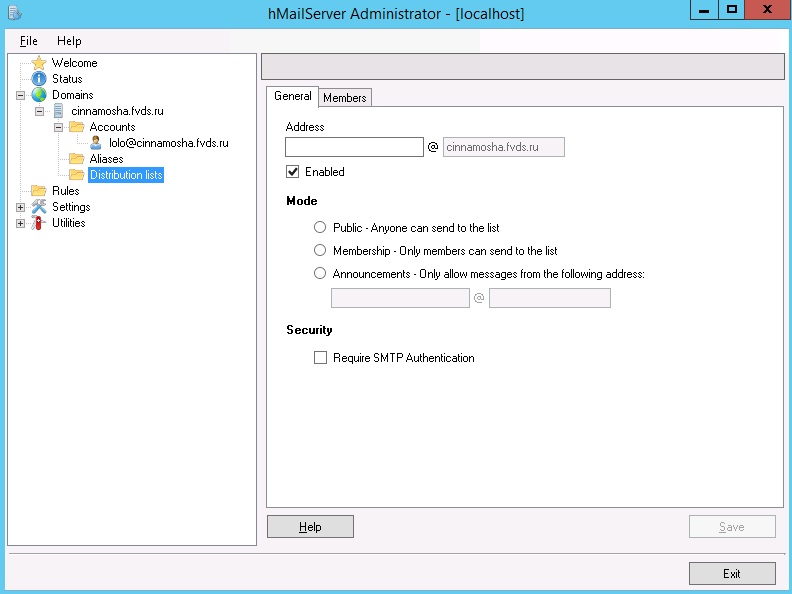
Task: Open the Help menu
Action: tap(69, 41)
